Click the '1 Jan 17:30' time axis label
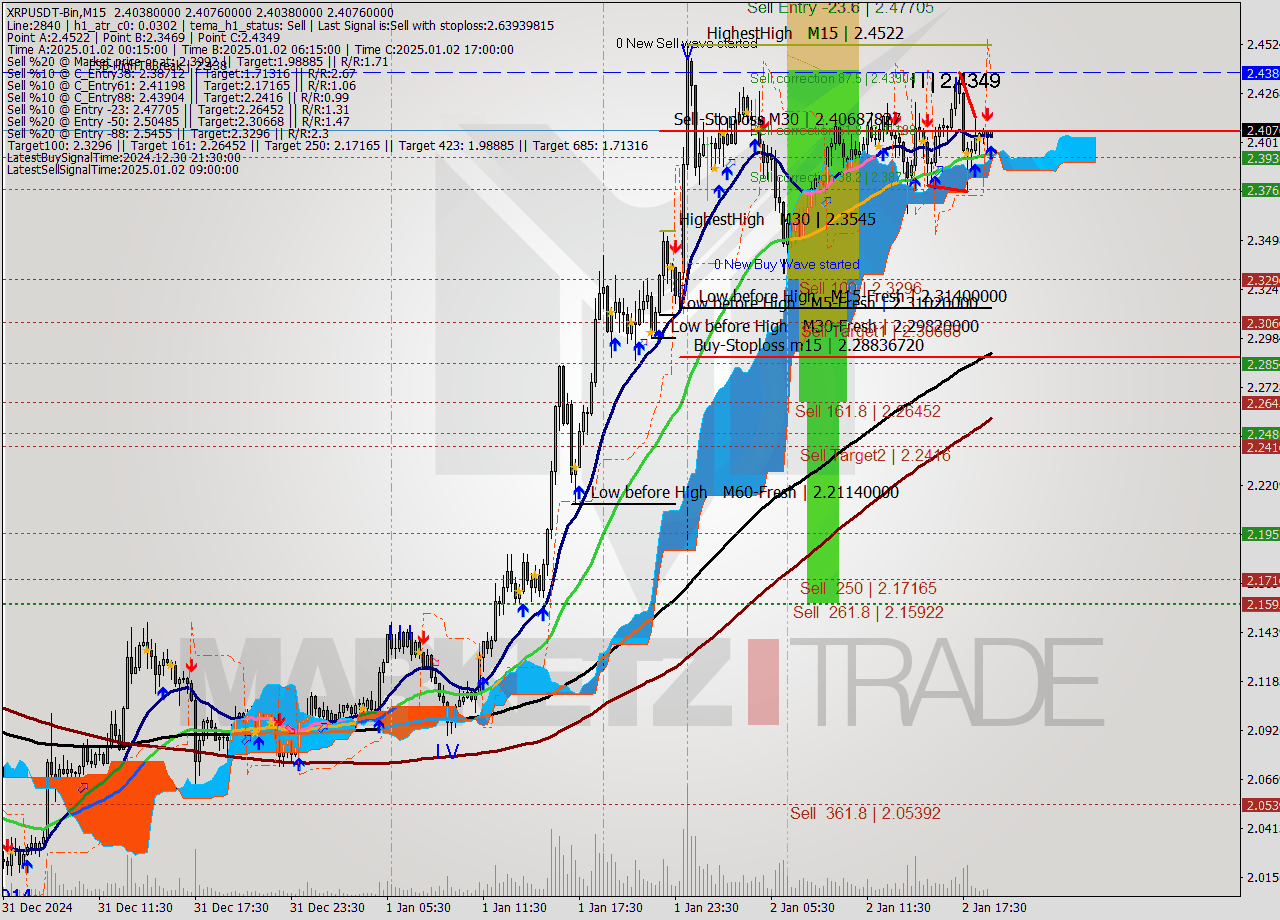Screen dimensions: 1280x920 [610, 908]
